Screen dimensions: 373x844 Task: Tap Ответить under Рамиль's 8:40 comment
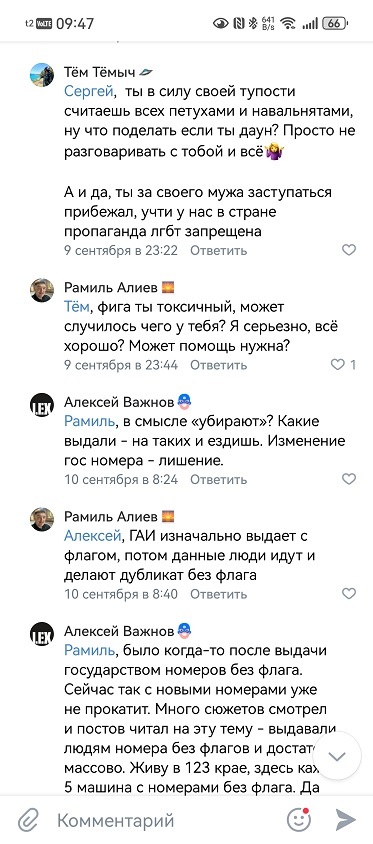coord(219,594)
